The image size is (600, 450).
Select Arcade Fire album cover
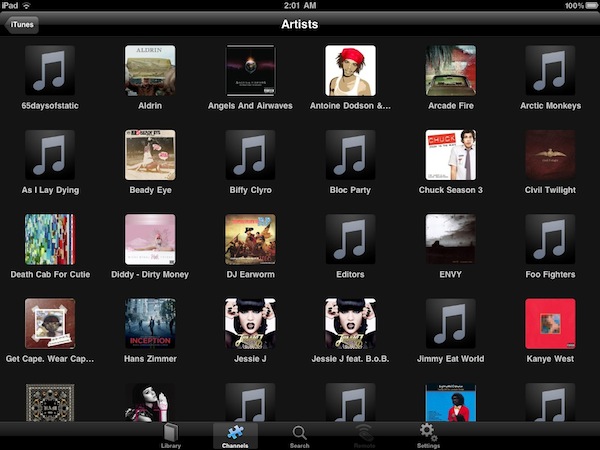click(x=450, y=70)
